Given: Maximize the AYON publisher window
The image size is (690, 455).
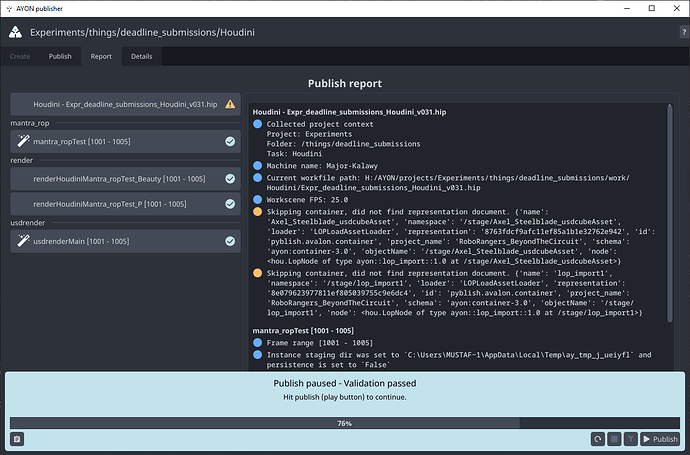Looking at the screenshot, I should coord(652,8).
